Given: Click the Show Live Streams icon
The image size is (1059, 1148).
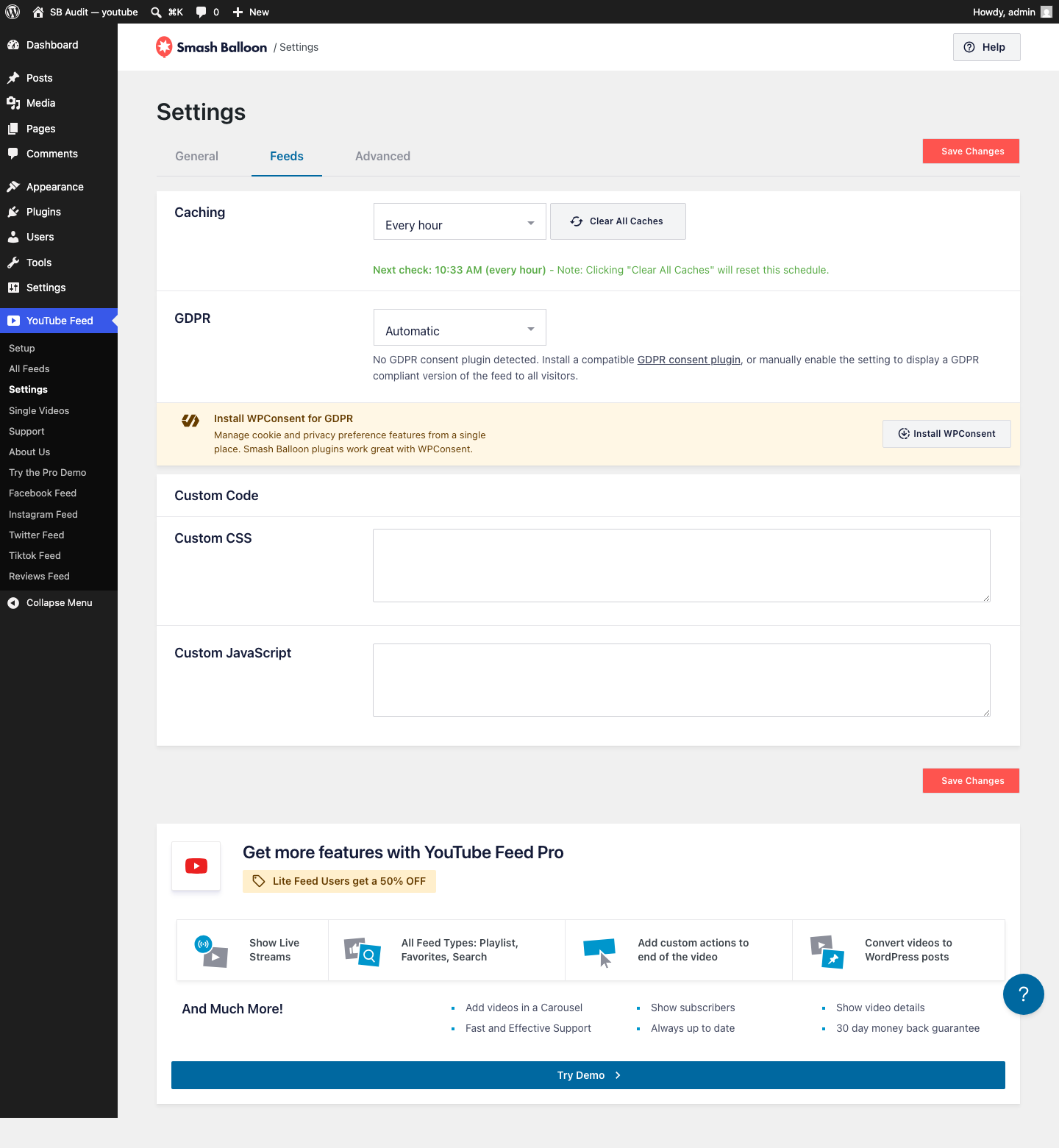Looking at the screenshot, I should (x=211, y=951).
